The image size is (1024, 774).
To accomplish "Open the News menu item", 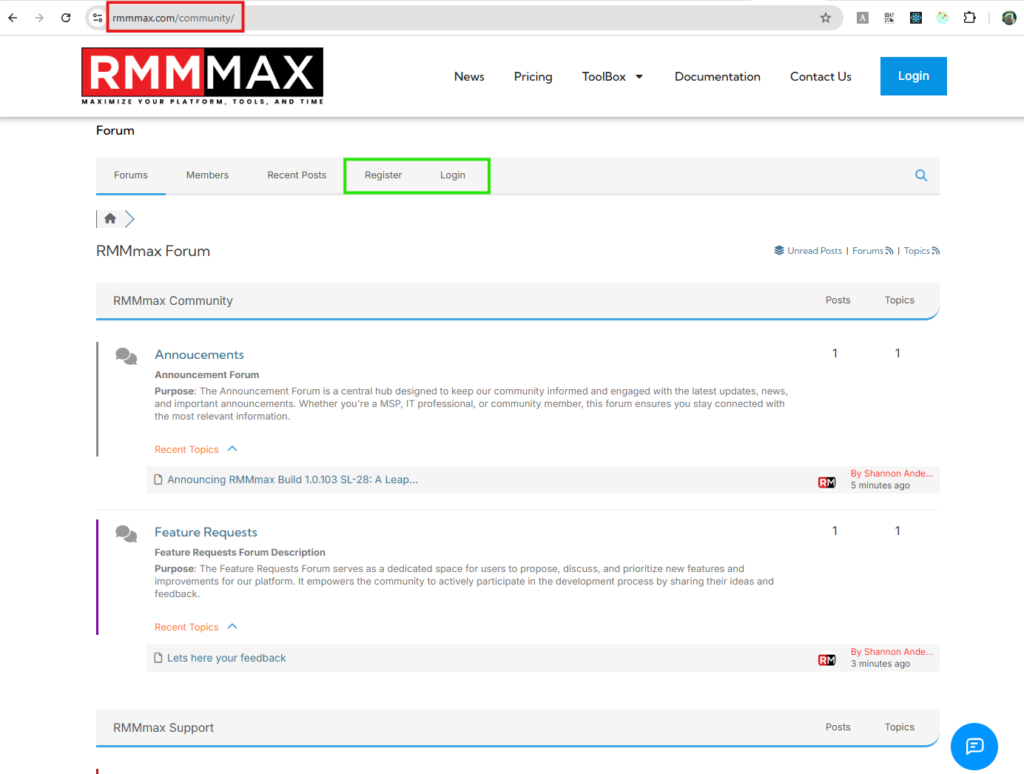I will click(x=469, y=76).
